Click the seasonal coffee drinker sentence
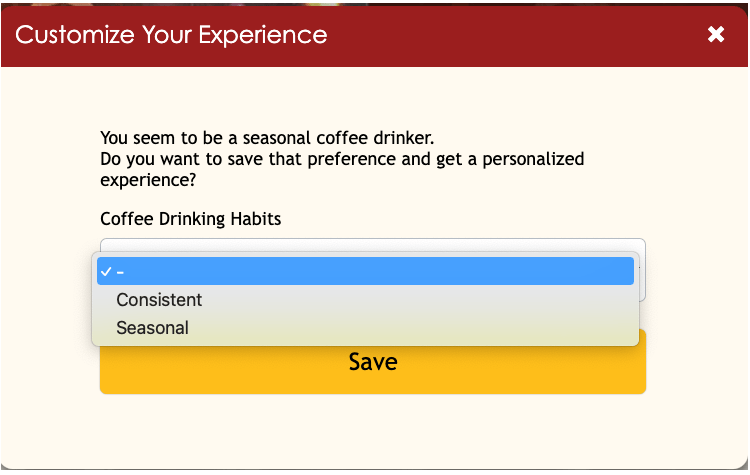The image size is (750, 475). click(x=267, y=138)
